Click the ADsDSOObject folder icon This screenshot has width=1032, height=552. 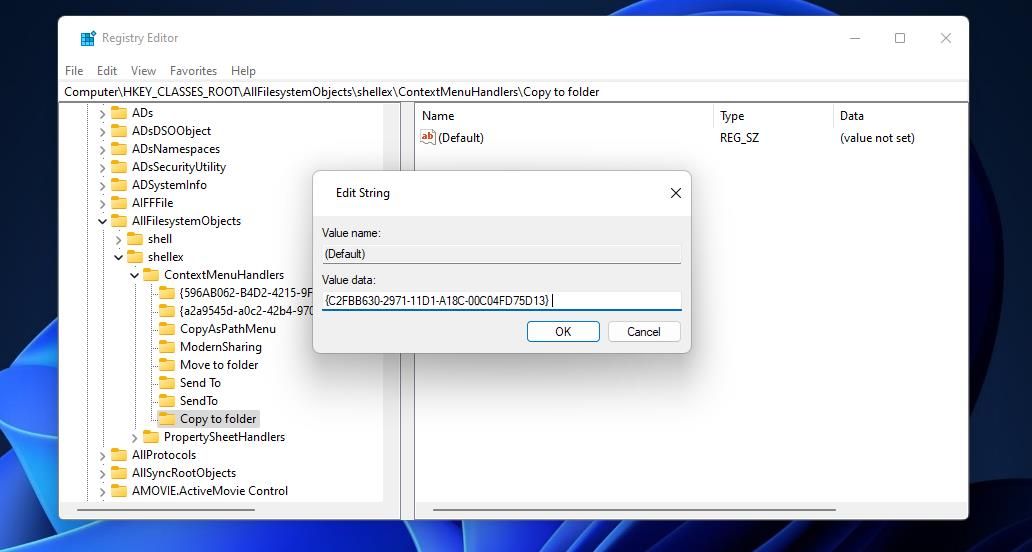119,131
